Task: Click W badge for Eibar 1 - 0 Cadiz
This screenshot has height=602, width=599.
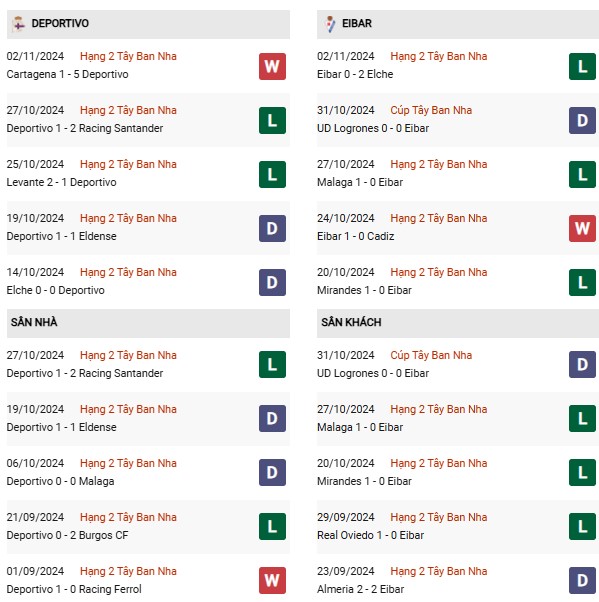Action: (582, 228)
